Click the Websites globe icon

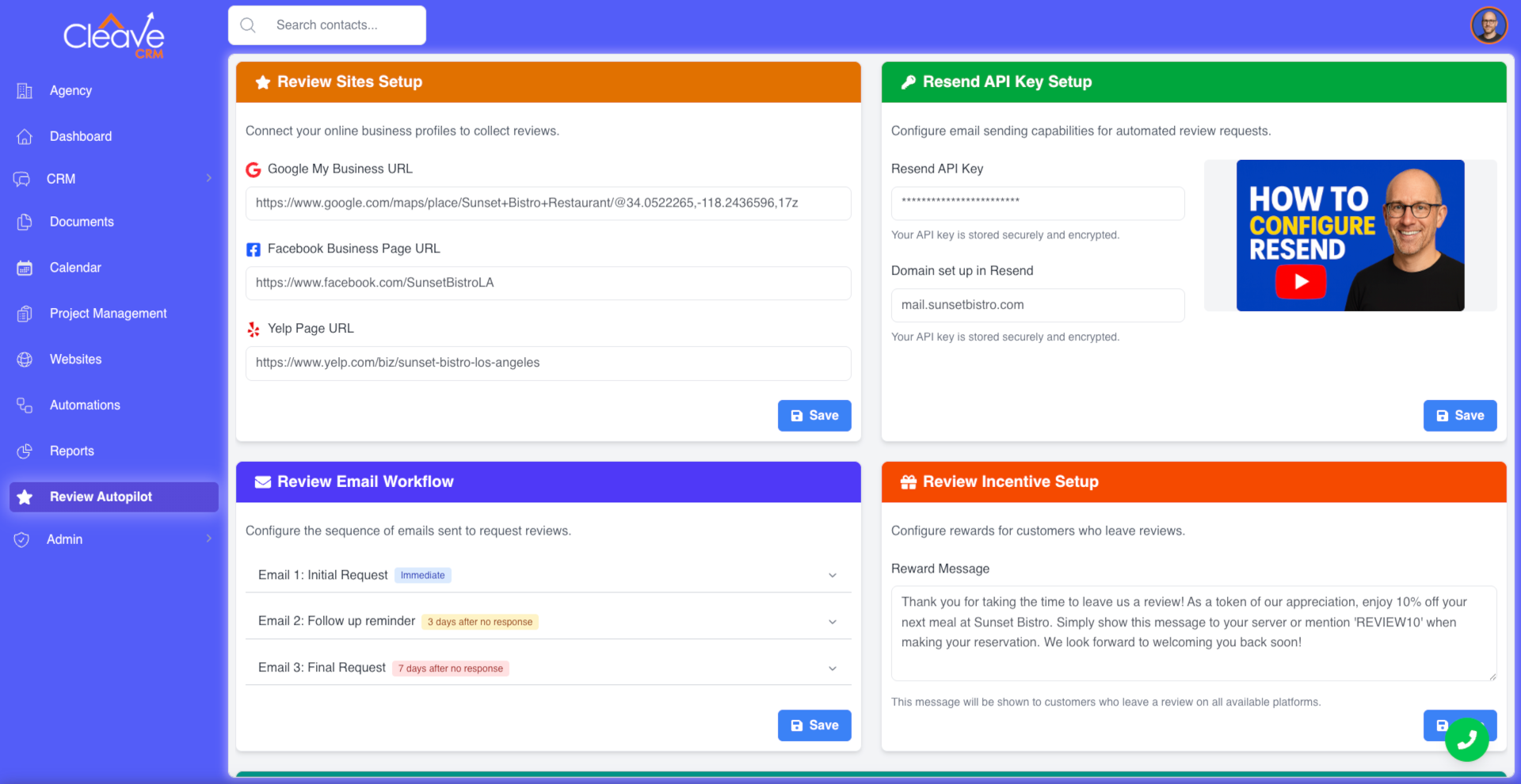click(25, 360)
